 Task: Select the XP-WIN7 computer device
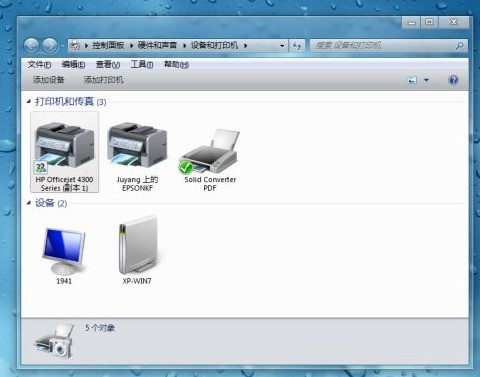point(137,249)
